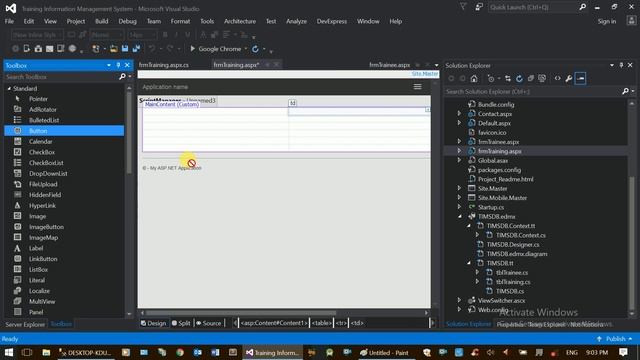Expand the tblTraining.cs node

(477, 282)
